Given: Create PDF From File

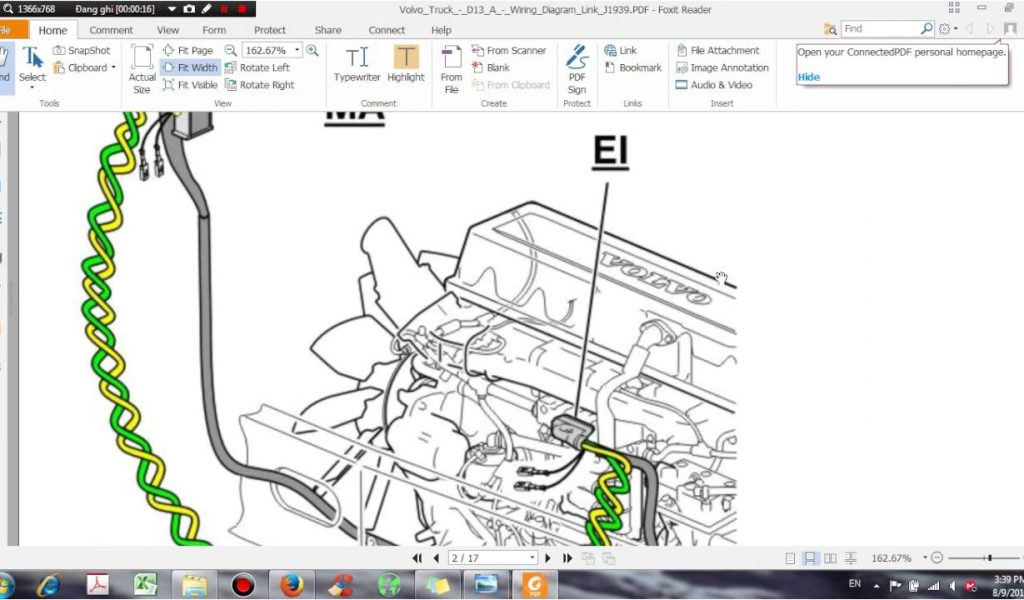Looking at the screenshot, I should pyautogui.click(x=451, y=68).
